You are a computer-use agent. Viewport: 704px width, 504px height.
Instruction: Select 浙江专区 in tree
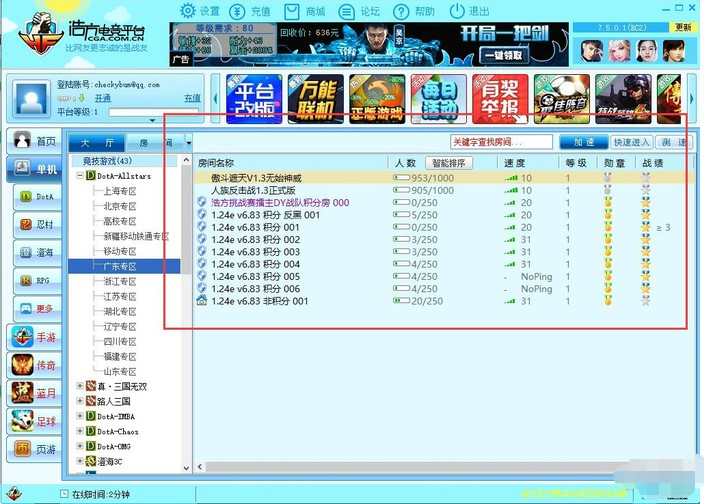(x=119, y=281)
